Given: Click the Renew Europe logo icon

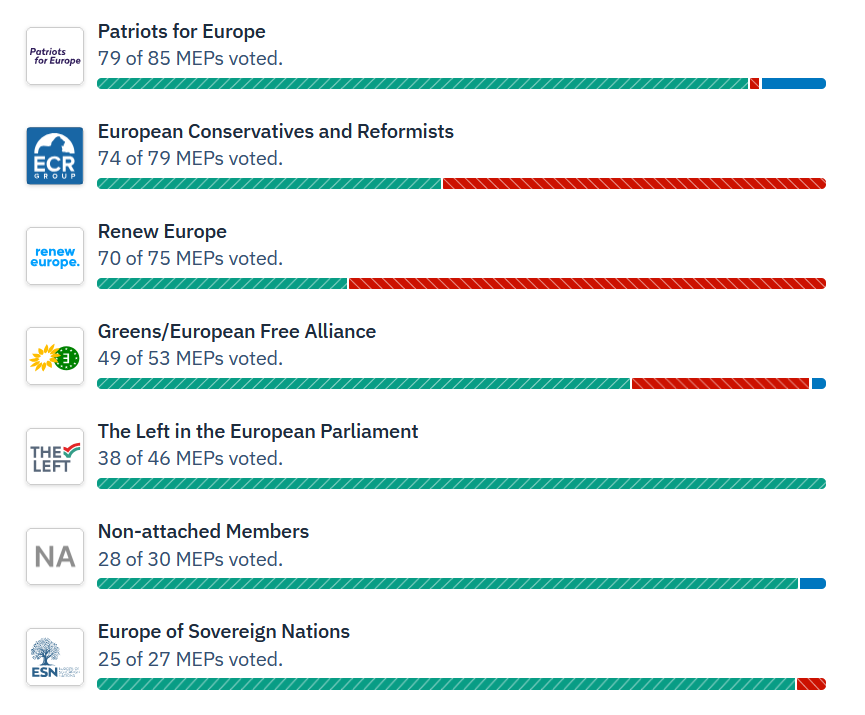Looking at the screenshot, I should pyautogui.click(x=55, y=256).
